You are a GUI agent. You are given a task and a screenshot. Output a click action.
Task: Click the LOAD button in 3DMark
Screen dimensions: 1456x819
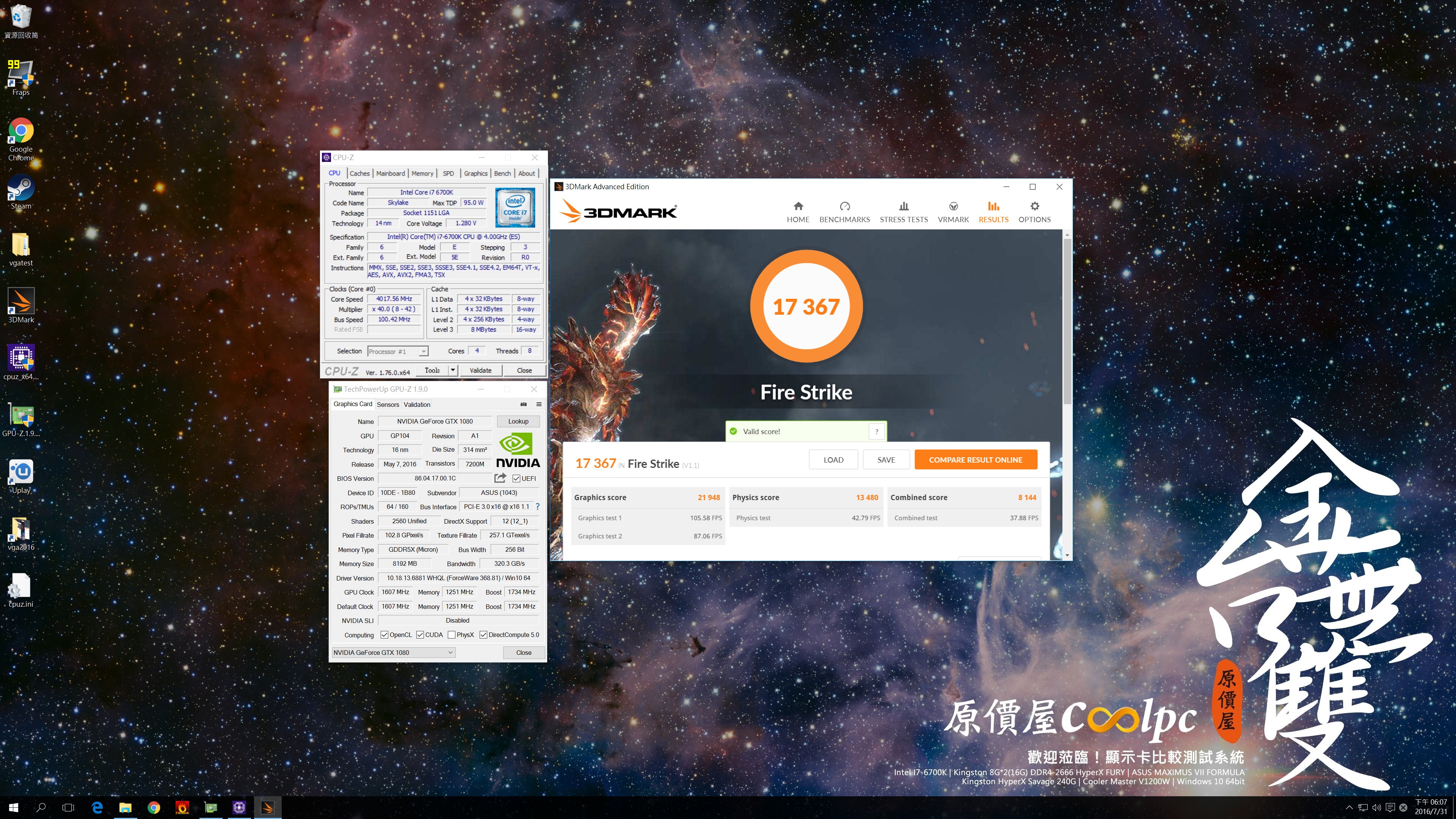pyautogui.click(x=833, y=460)
